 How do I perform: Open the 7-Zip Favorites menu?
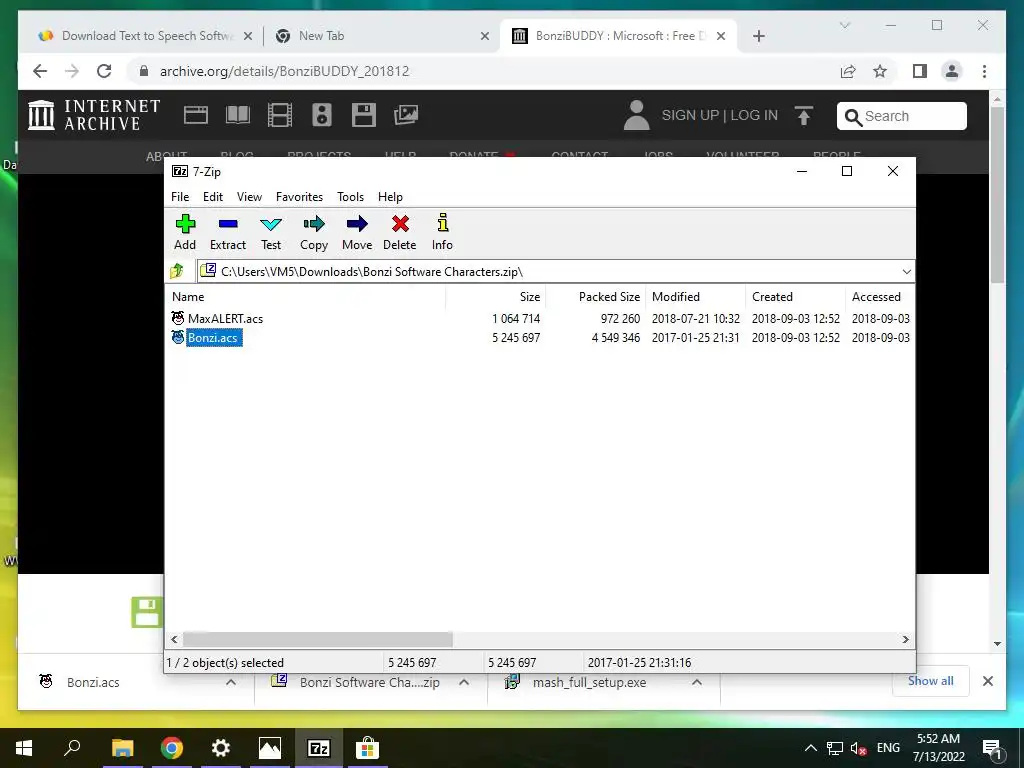(299, 197)
